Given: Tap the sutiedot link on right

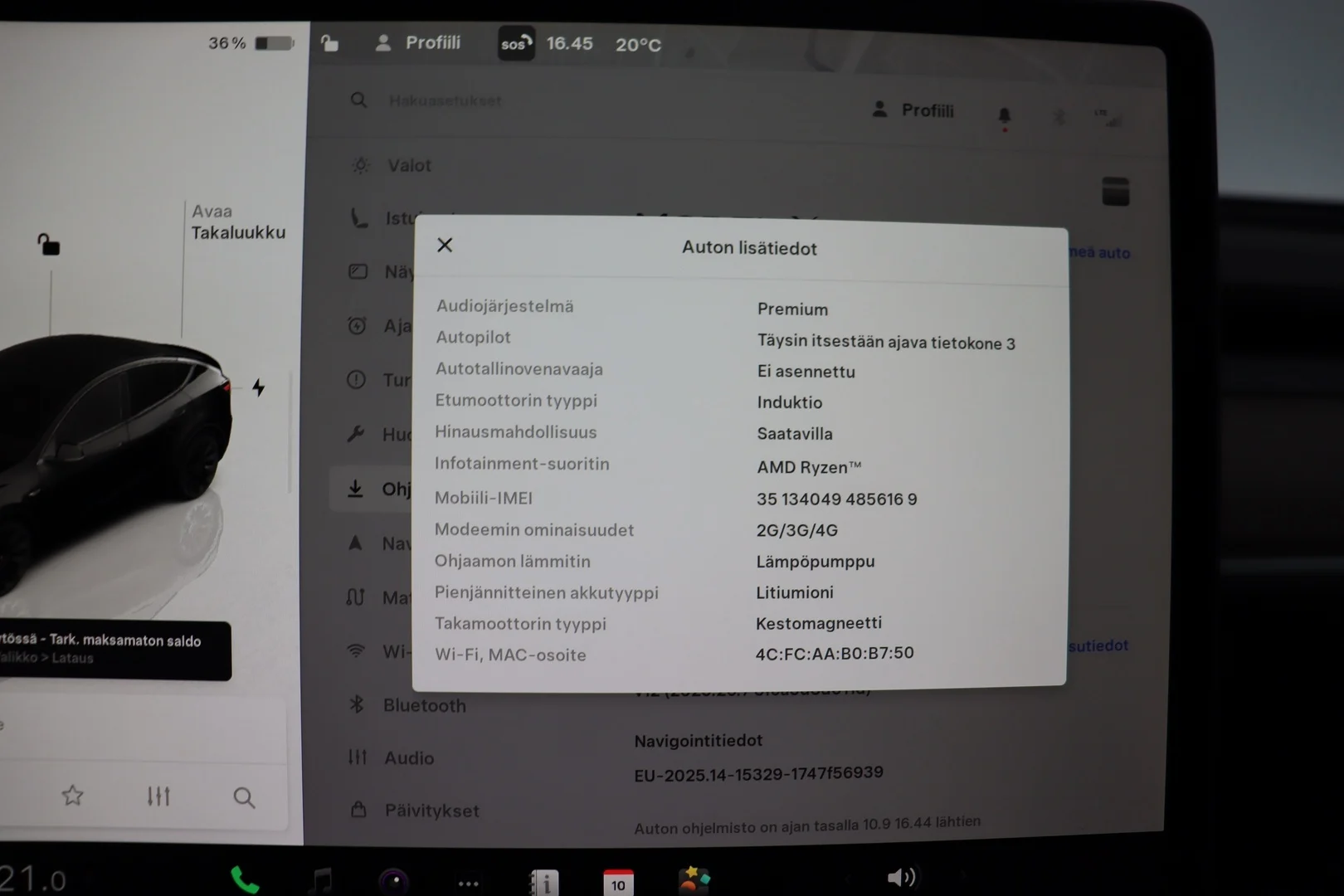Looking at the screenshot, I should coord(1098,645).
